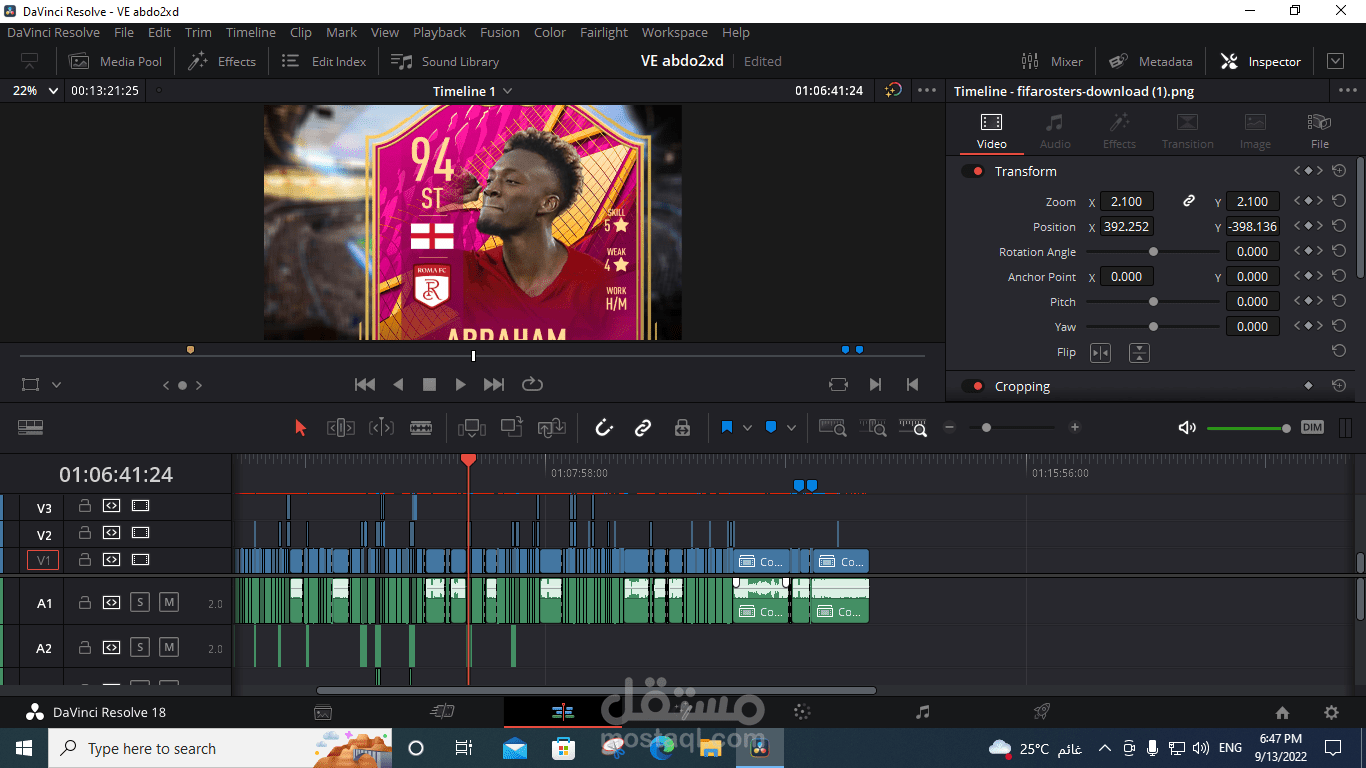Expand the top-right panel chevron button
Screen dimensions: 1366x768
tap(1335, 61)
